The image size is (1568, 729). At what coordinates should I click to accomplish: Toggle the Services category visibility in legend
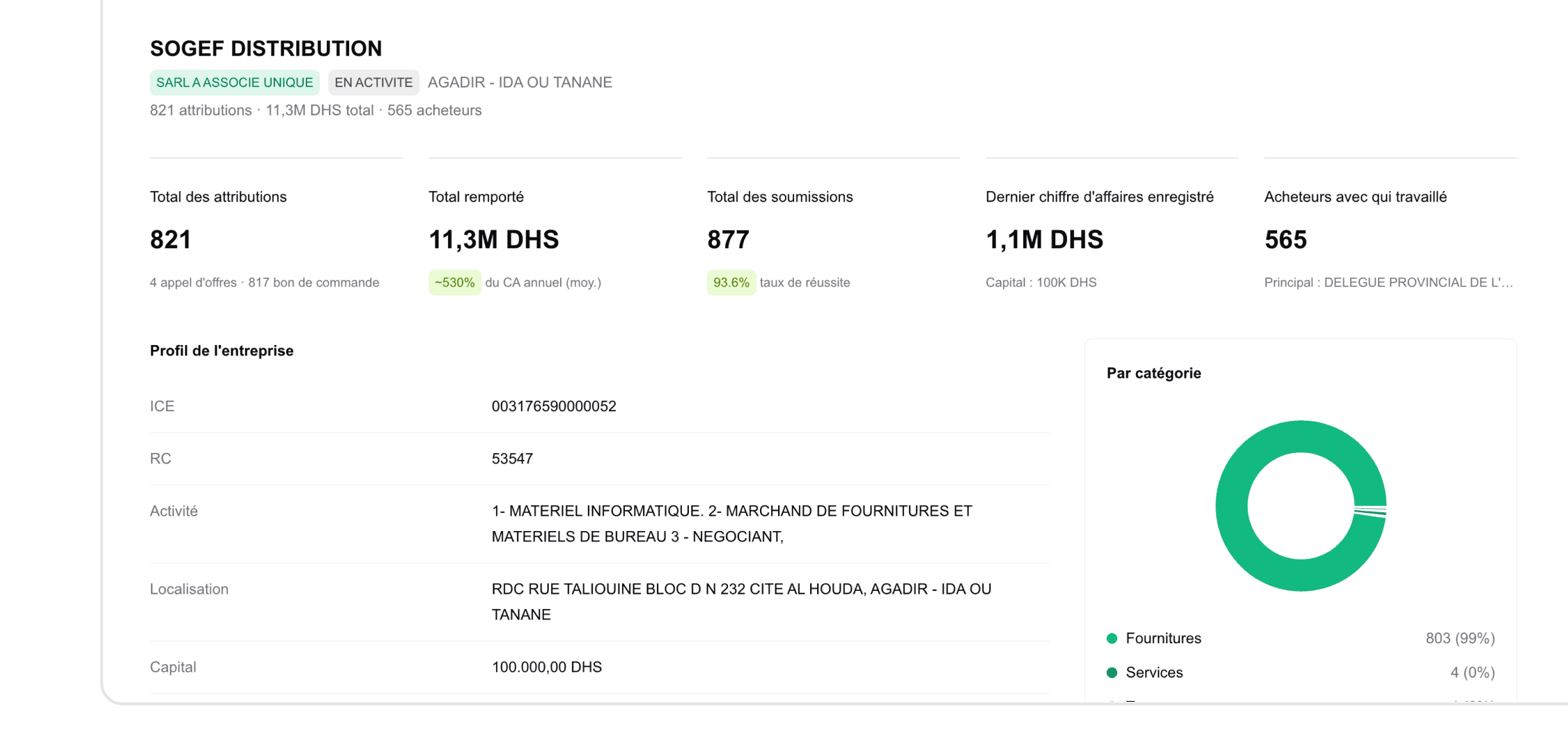[1154, 672]
